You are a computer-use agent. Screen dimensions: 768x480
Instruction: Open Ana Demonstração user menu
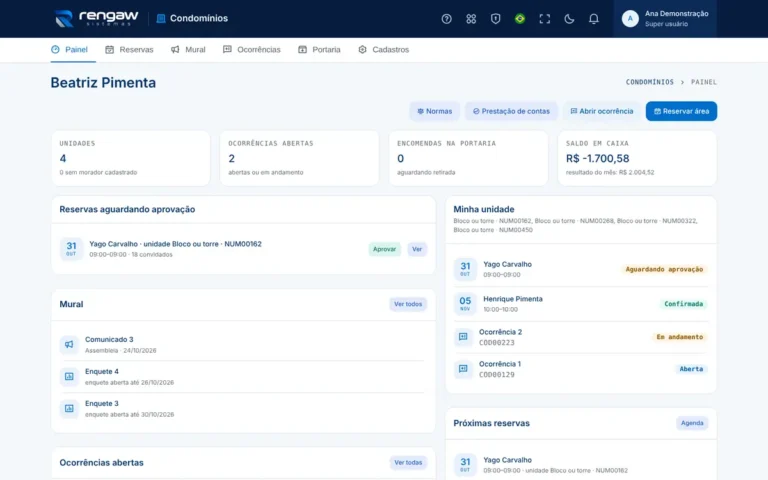tap(665, 19)
